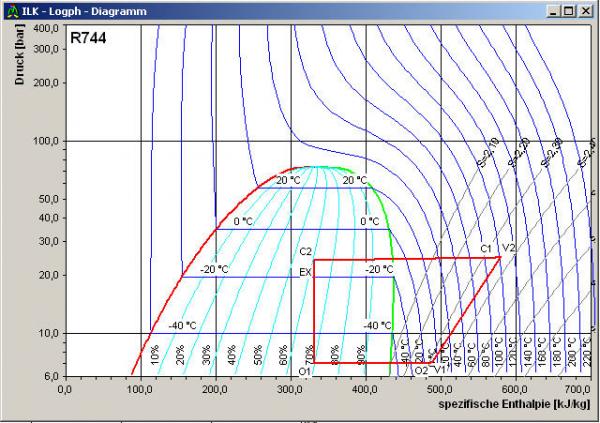
Task: Click the 90% vapor quality label
Action: point(360,354)
